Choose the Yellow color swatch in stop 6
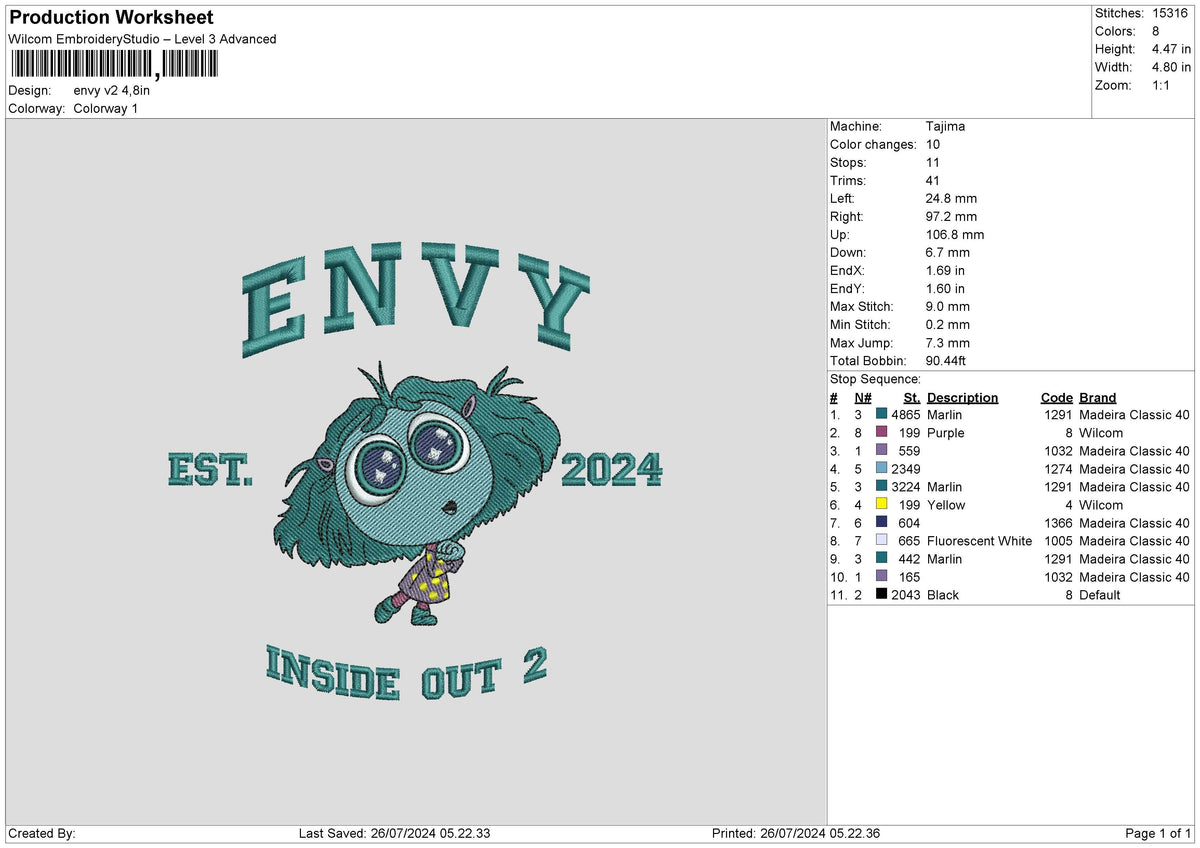Screen dimensions: 1200x848 click(x=881, y=505)
